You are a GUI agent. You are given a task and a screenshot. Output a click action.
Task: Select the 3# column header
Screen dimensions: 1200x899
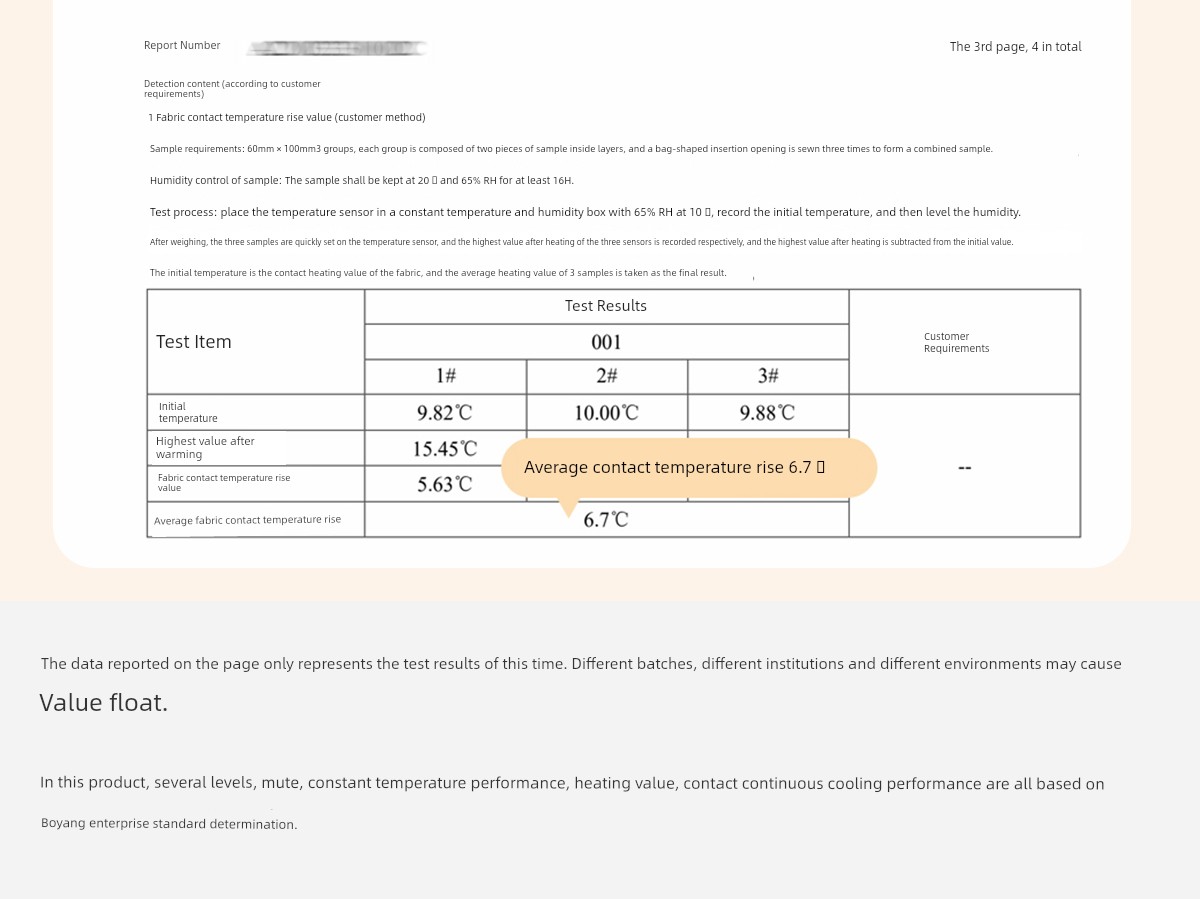(x=768, y=376)
